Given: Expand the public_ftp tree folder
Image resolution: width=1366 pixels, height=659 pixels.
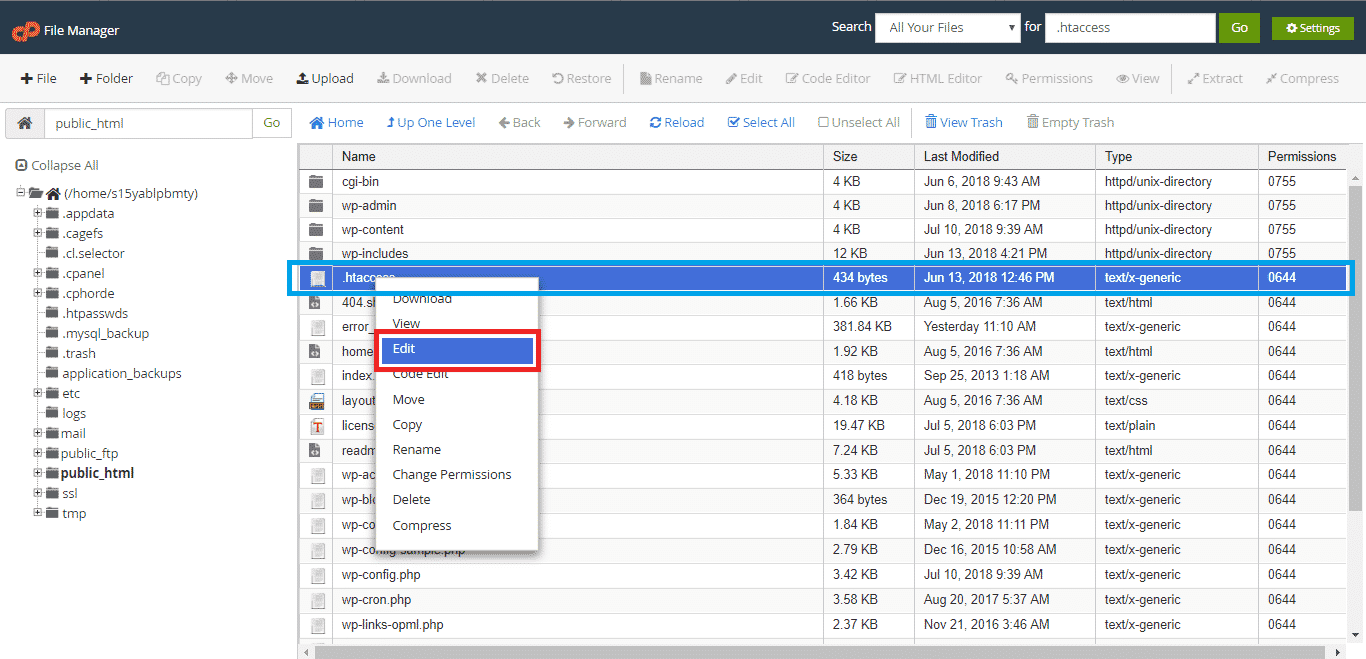Looking at the screenshot, I should click(38, 453).
